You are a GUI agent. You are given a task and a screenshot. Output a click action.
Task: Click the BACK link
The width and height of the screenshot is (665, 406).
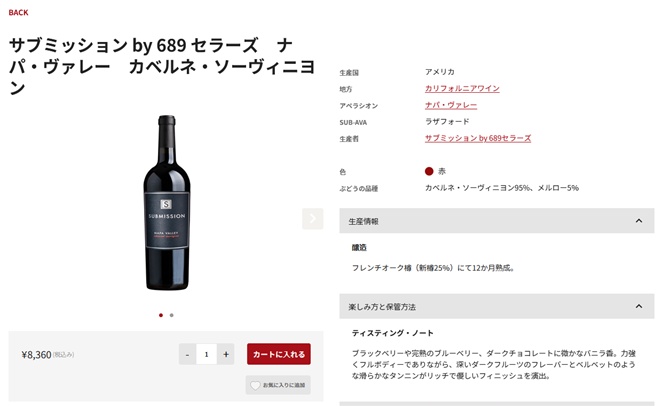(18, 13)
